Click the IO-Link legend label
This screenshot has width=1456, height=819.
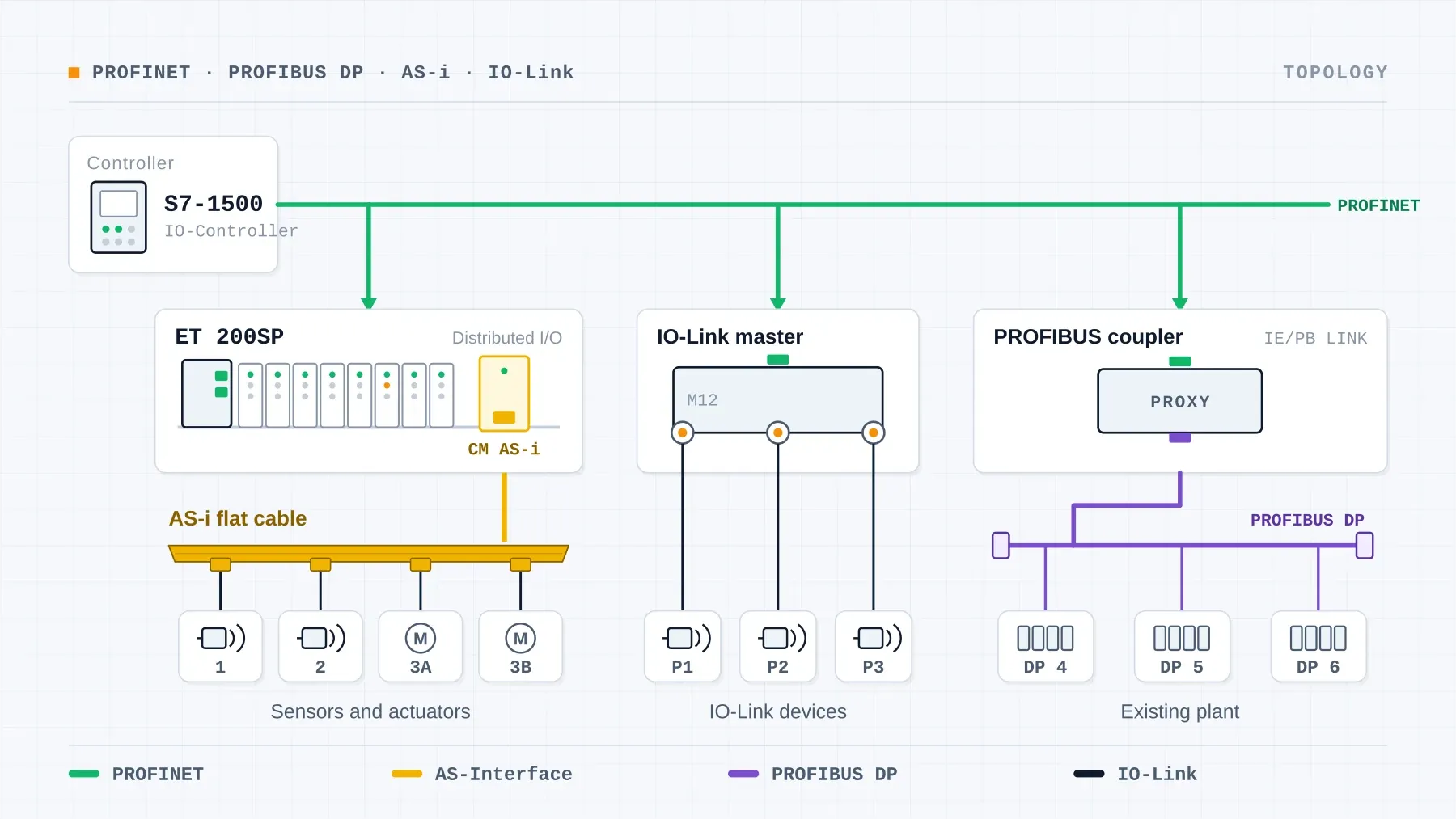(x=1157, y=774)
